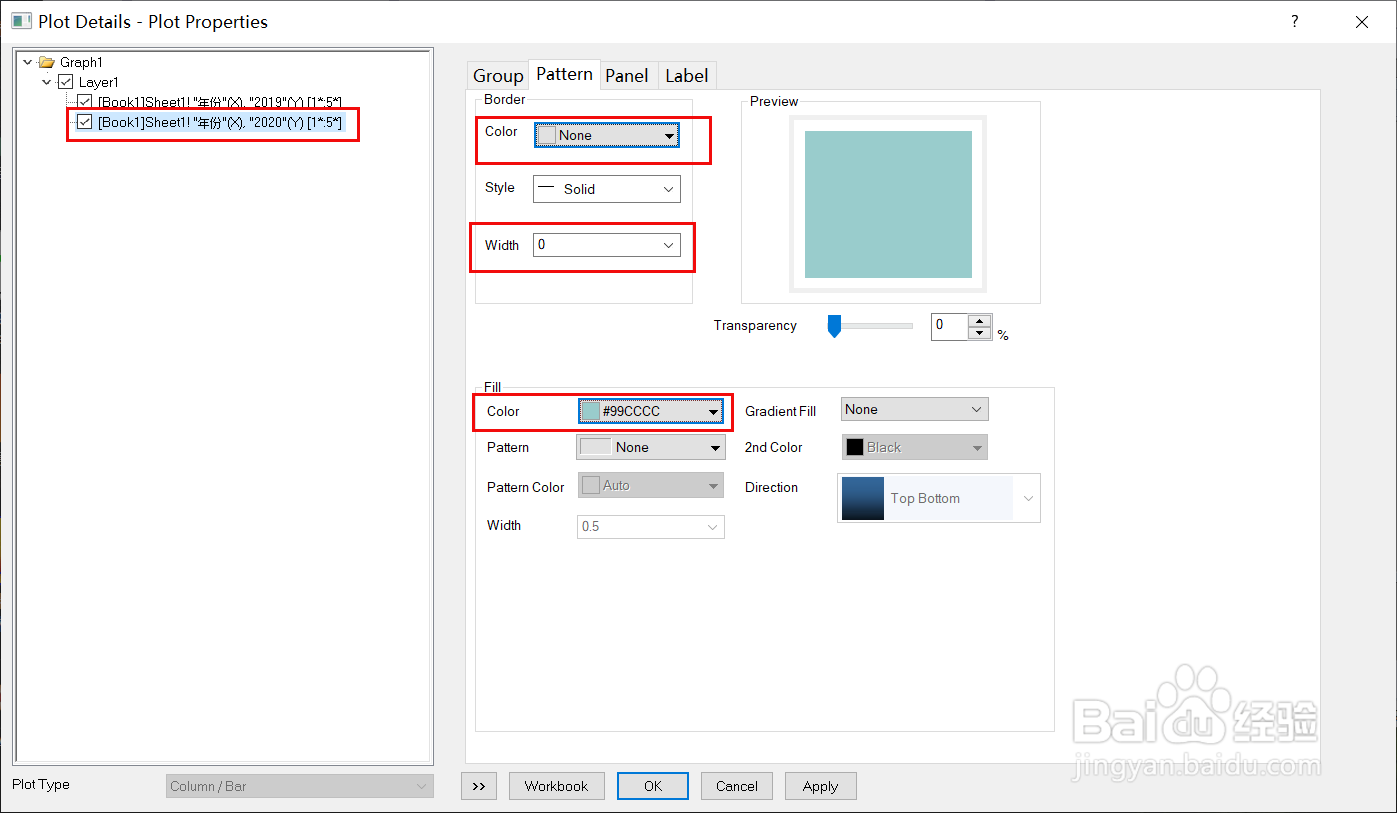Open the Border Color dropdown

click(607, 135)
